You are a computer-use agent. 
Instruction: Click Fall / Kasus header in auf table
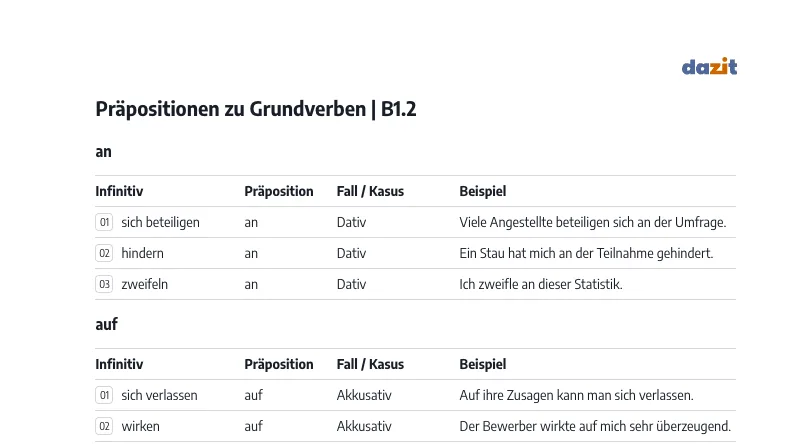370,364
